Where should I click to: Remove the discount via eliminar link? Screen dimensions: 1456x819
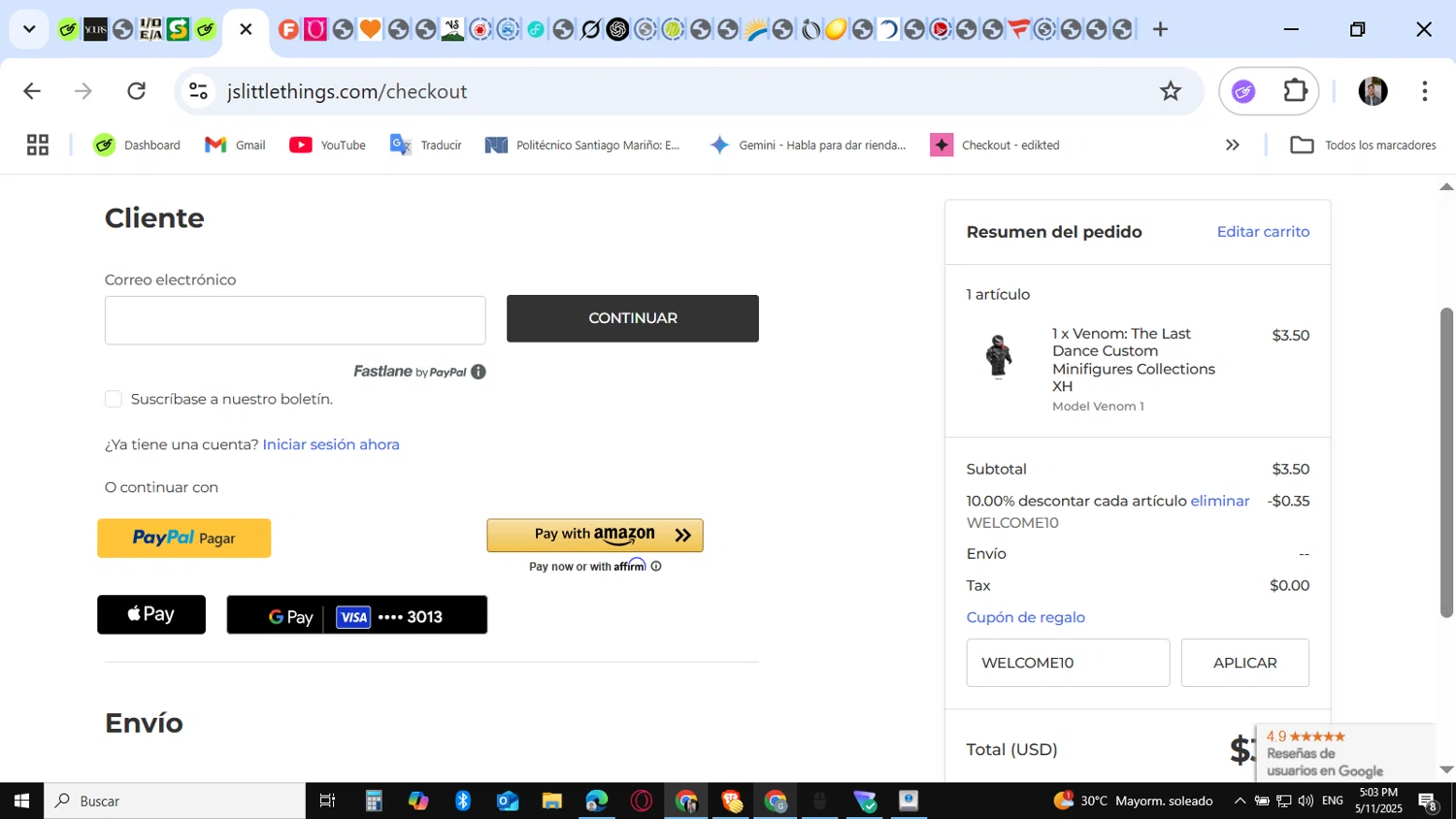click(x=1220, y=501)
